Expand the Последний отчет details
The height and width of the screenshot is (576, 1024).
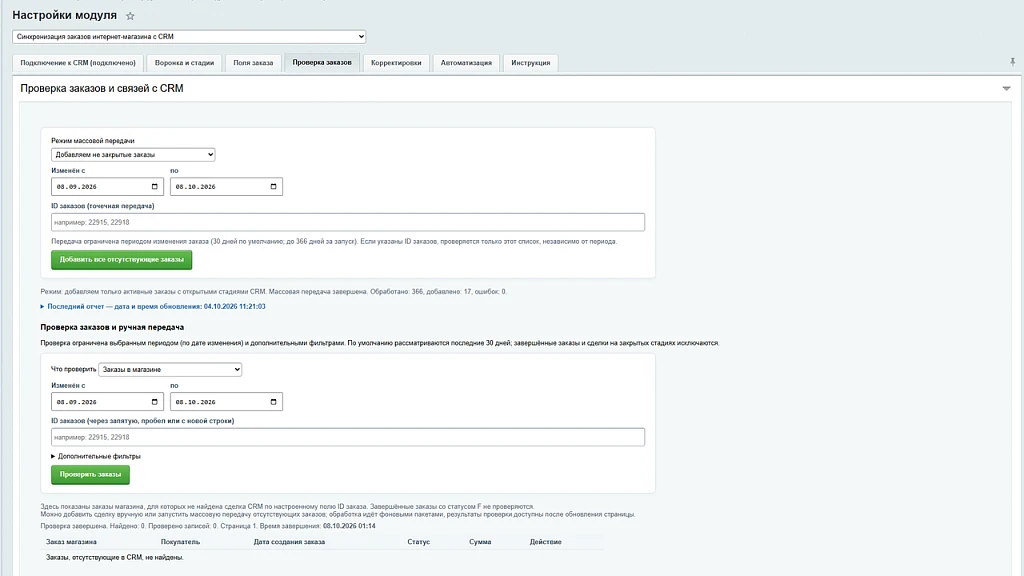click(x=153, y=306)
